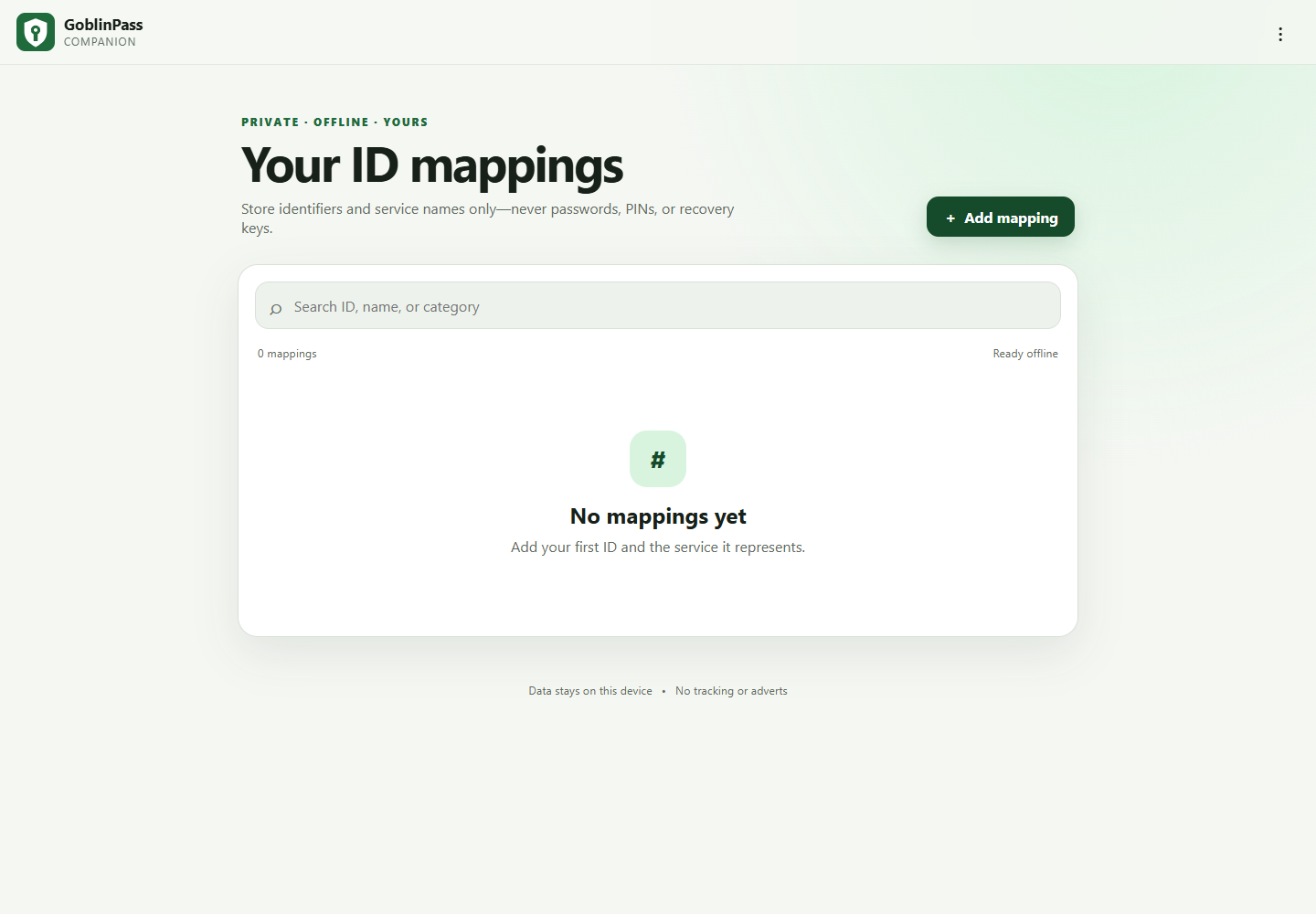Click the 'Store identifiers and service names' description
1316x914 pixels.
[x=488, y=218]
